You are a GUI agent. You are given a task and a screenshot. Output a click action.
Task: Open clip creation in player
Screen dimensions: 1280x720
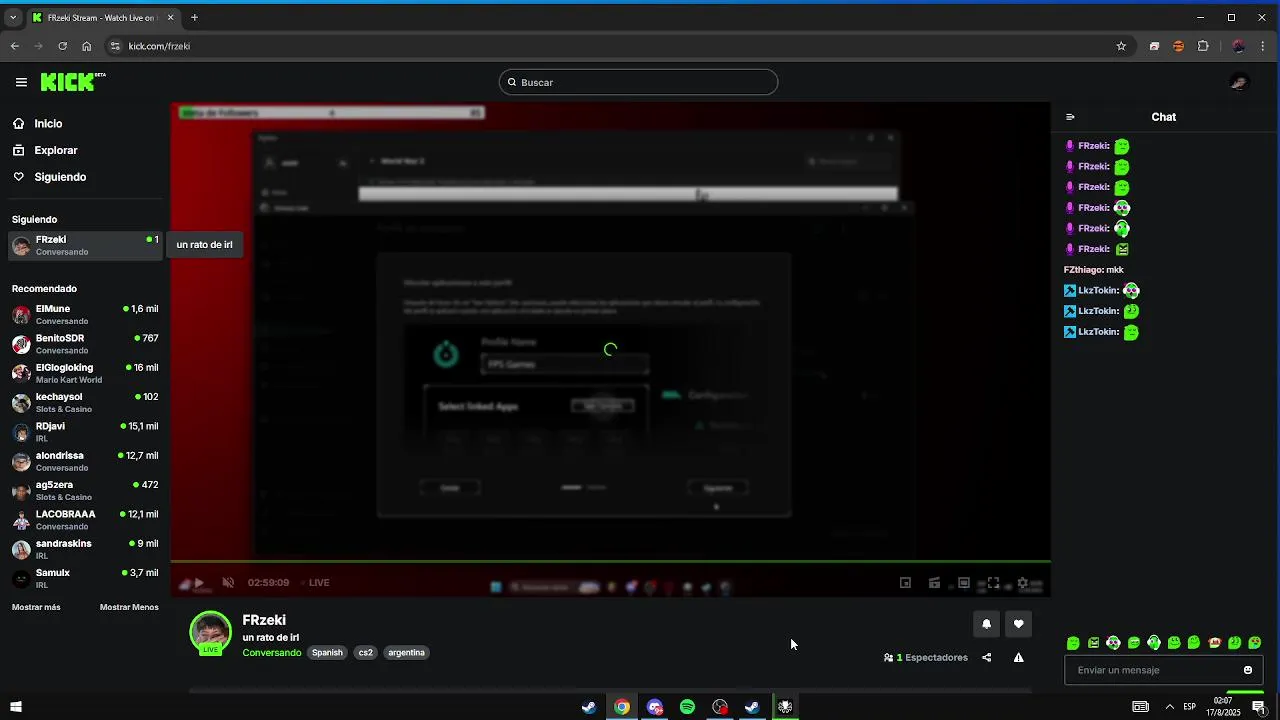[934, 583]
